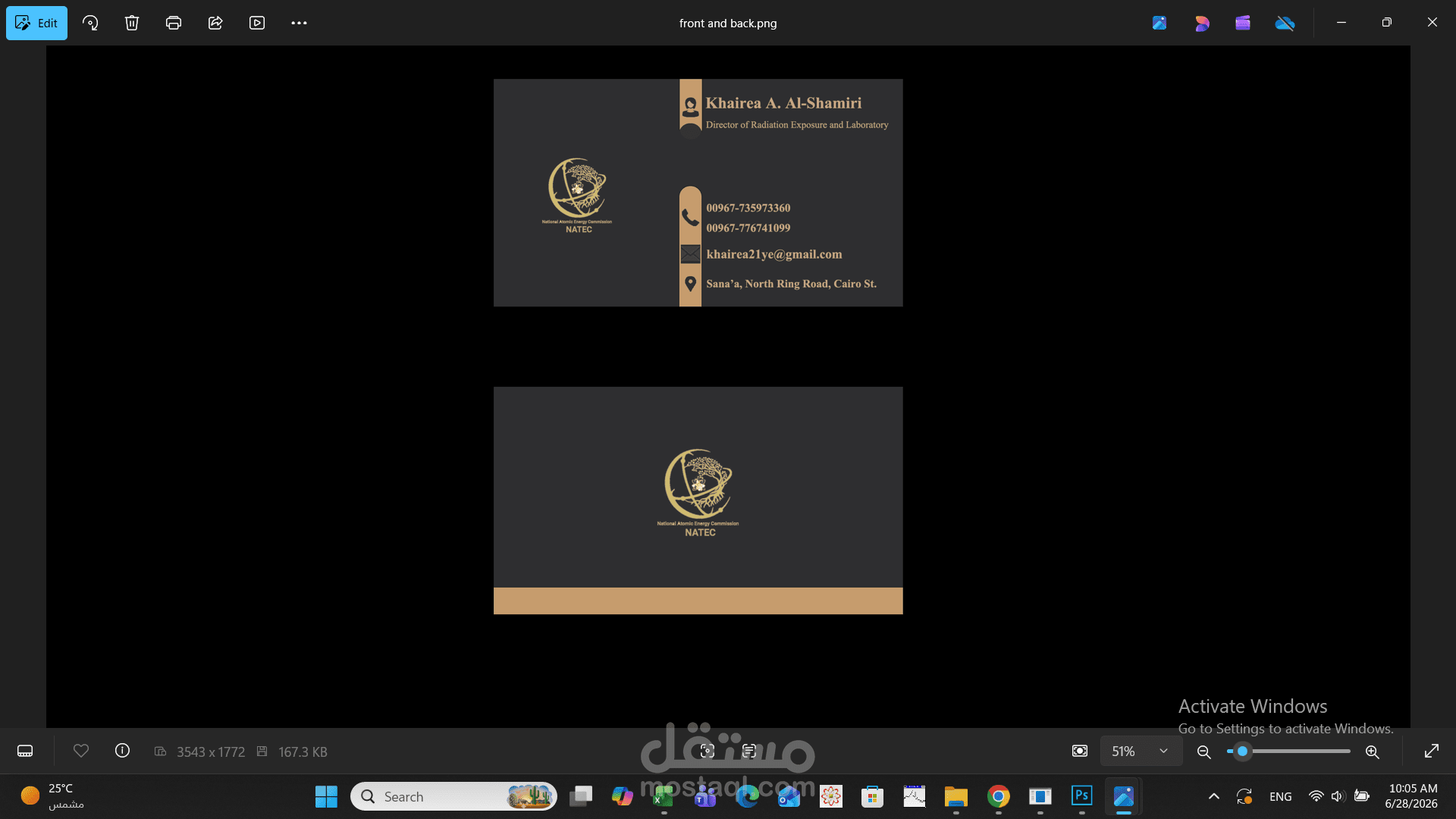Click the 3543 x 1772 dimensions text
Viewport: 1456px width, 819px height.
click(211, 752)
